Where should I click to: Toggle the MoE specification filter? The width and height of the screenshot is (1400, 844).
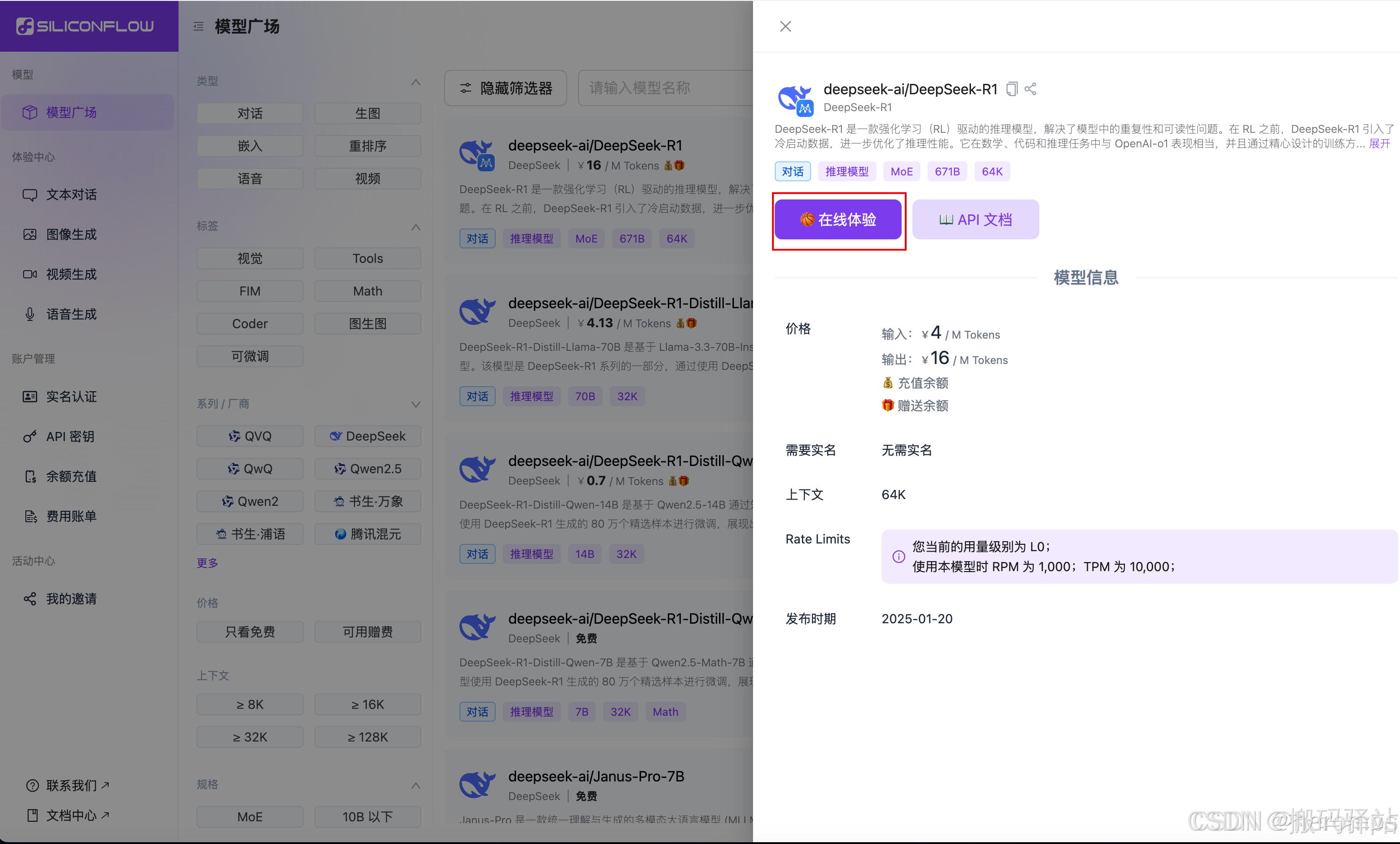[x=250, y=817]
